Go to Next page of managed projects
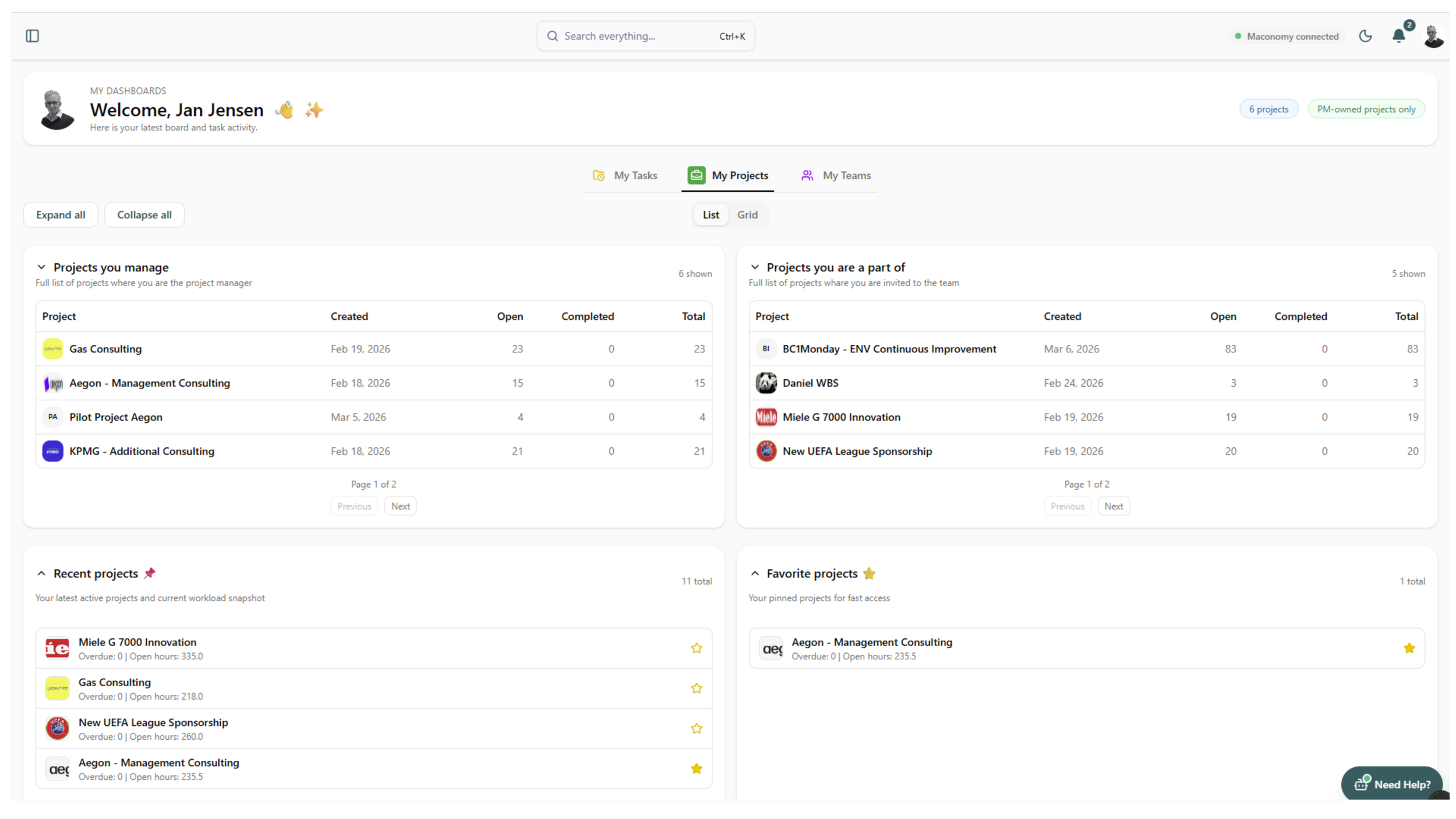 coord(400,506)
